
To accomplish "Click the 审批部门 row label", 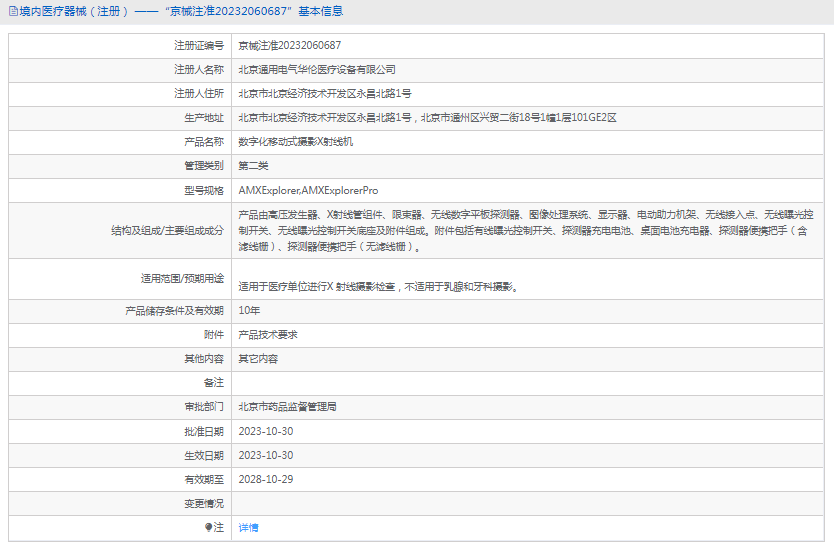I will pos(204,407).
